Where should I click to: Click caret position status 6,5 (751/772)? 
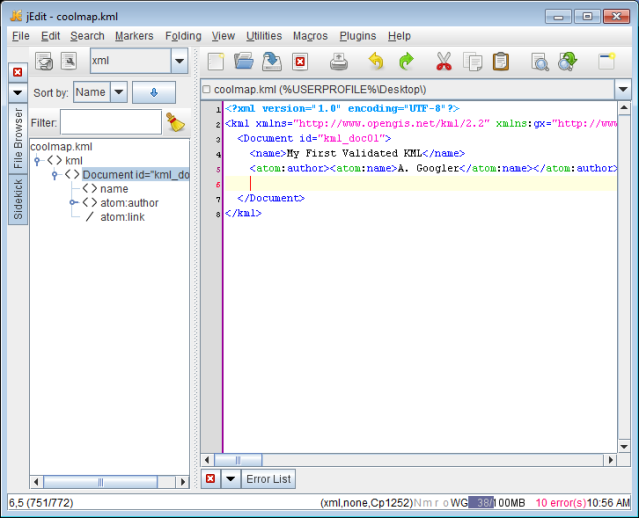tap(41, 503)
